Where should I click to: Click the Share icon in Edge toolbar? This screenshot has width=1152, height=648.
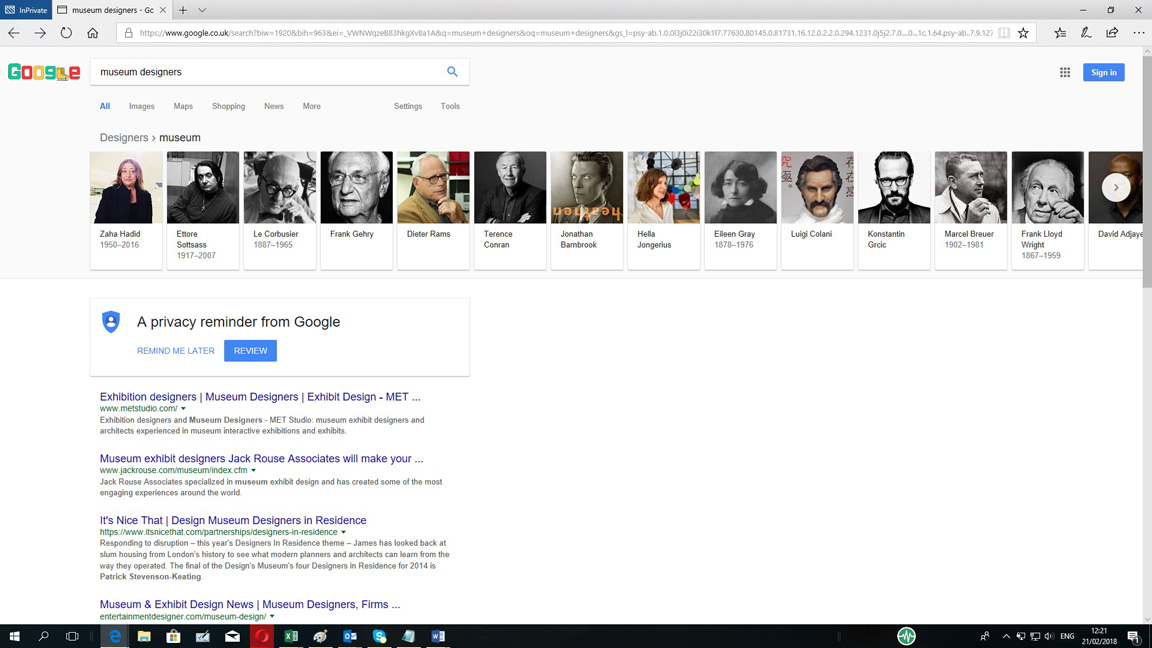[1112, 33]
